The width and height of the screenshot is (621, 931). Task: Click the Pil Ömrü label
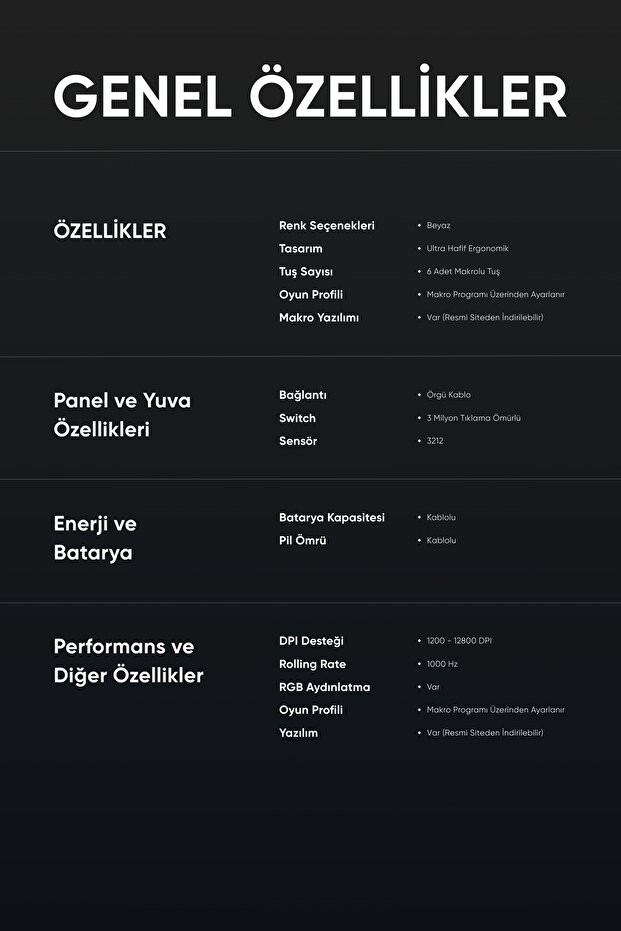click(302, 541)
